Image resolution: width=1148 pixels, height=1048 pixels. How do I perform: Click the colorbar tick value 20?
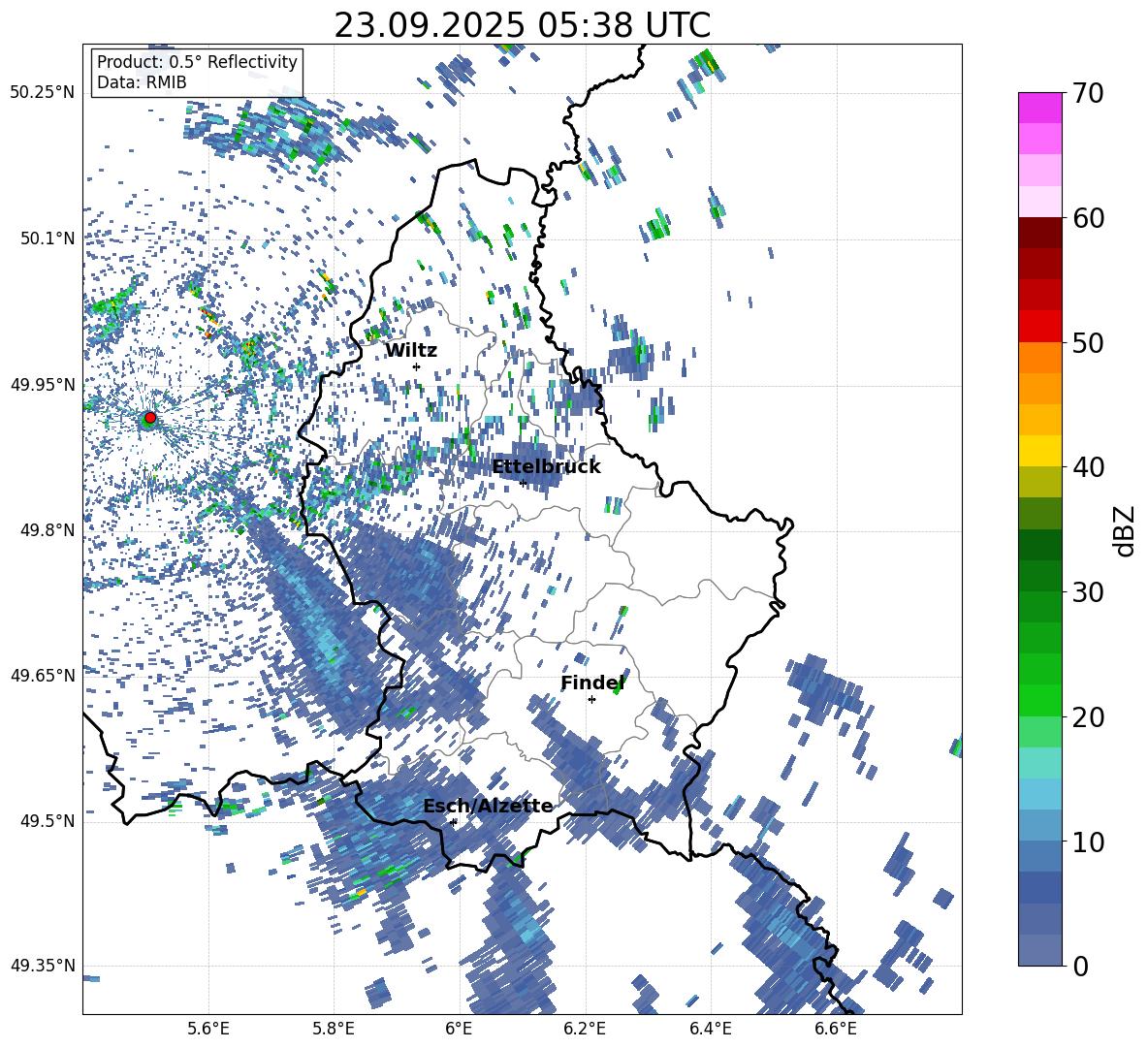pos(1088,717)
